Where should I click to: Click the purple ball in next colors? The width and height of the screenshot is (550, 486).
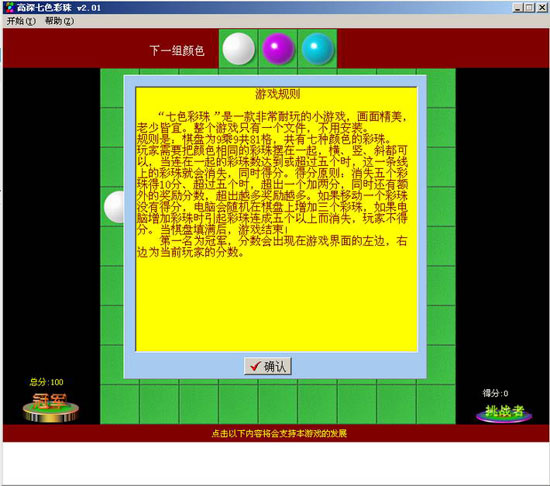pos(278,49)
